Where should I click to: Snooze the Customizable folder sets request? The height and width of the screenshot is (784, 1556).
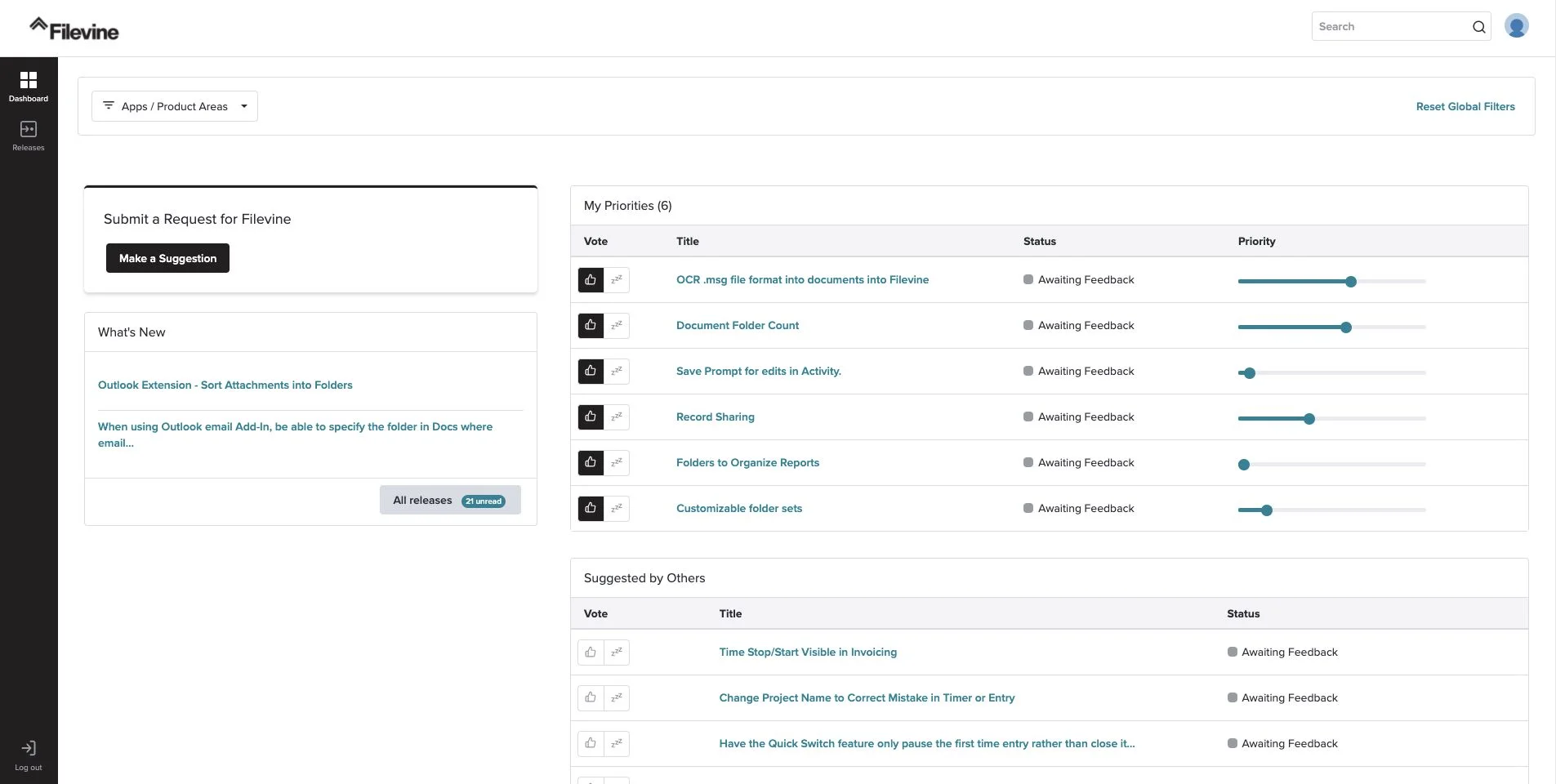click(617, 509)
